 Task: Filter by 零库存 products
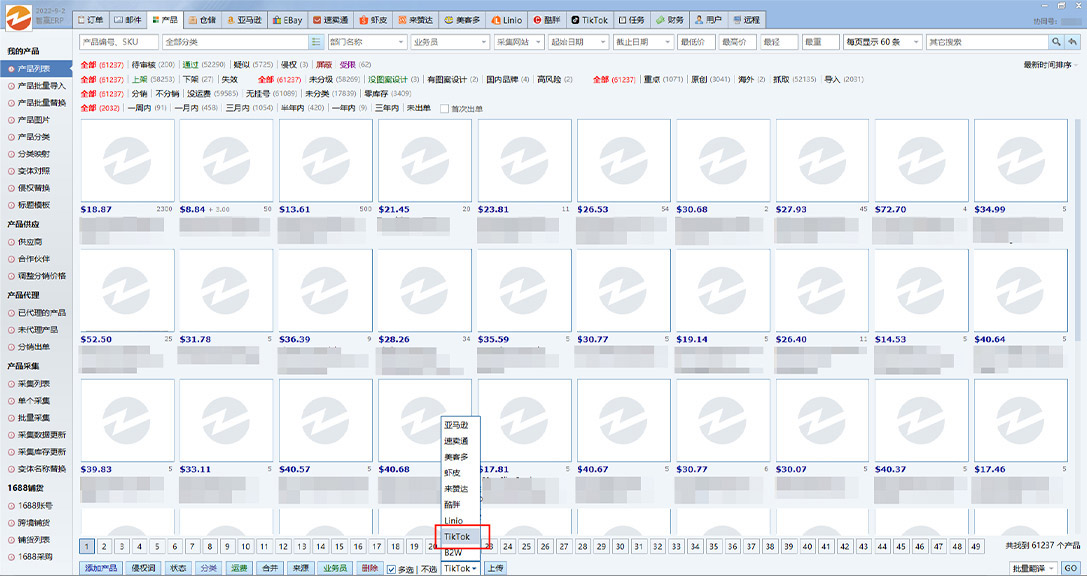[376, 94]
